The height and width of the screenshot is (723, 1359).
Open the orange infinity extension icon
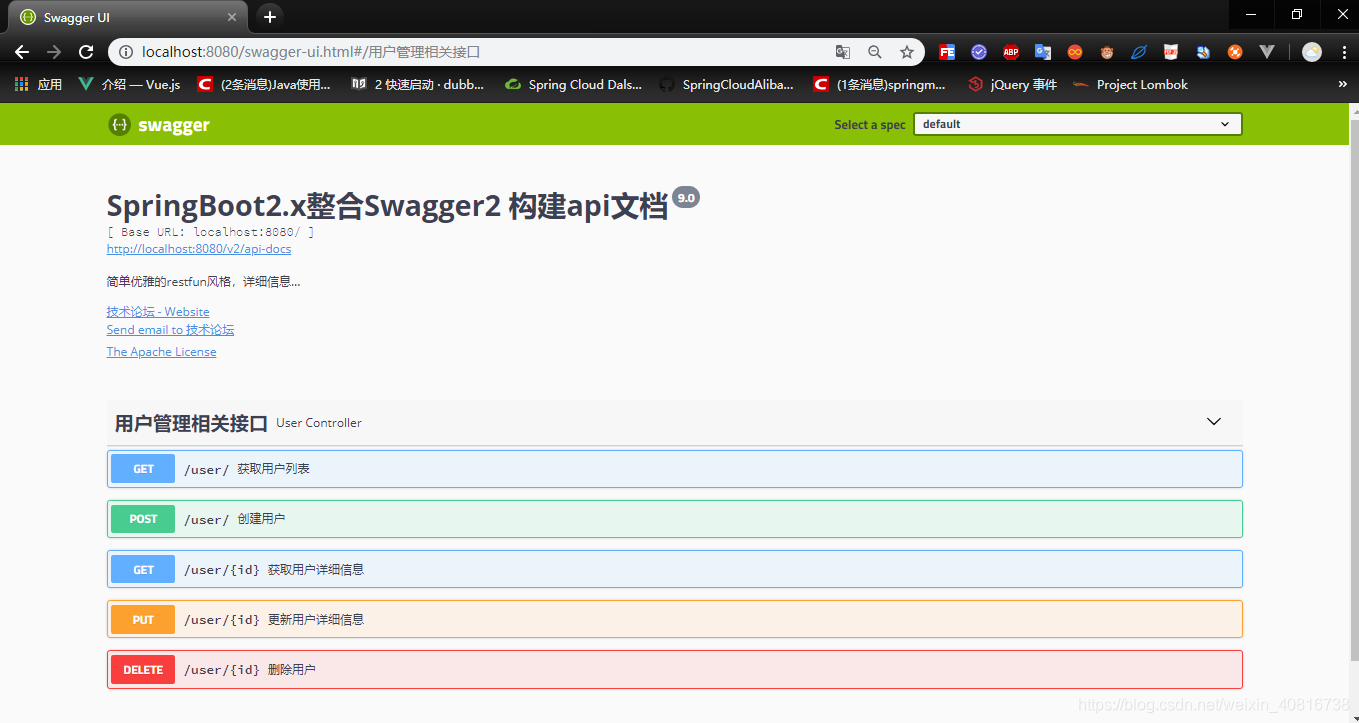click(x=1075, y=52)
